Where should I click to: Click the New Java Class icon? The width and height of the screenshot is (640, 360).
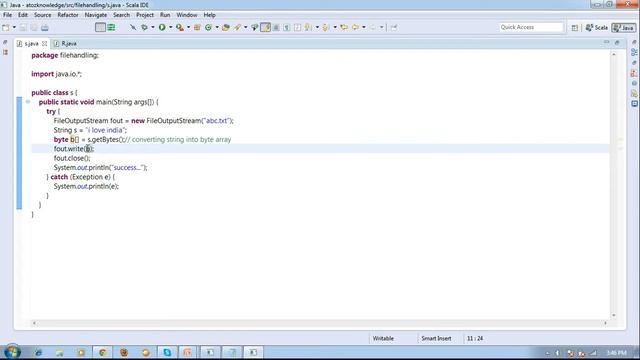pyautogui.click(x=208, y=27)
